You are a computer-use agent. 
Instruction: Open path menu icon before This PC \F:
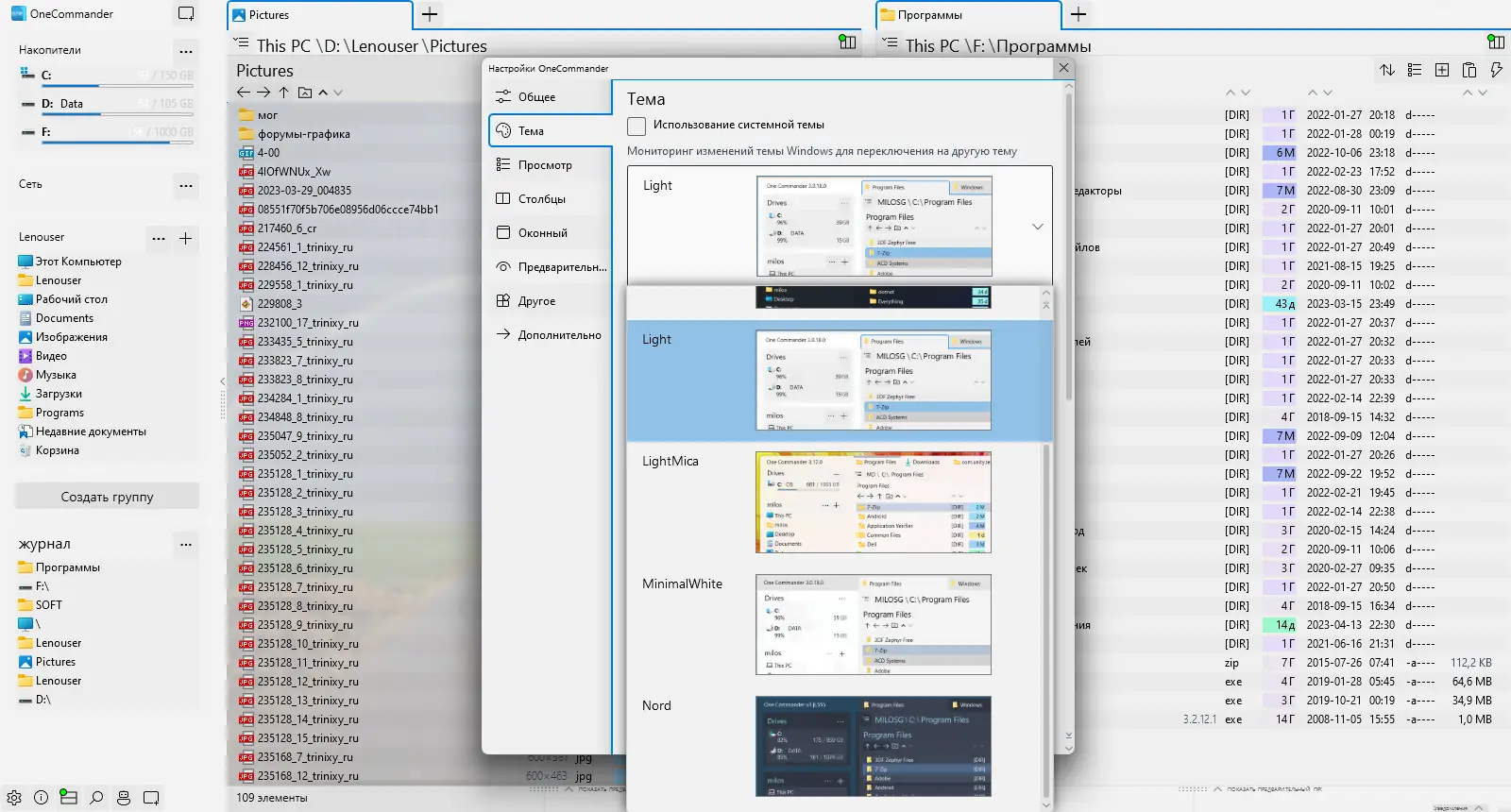[x=890, y=43]
